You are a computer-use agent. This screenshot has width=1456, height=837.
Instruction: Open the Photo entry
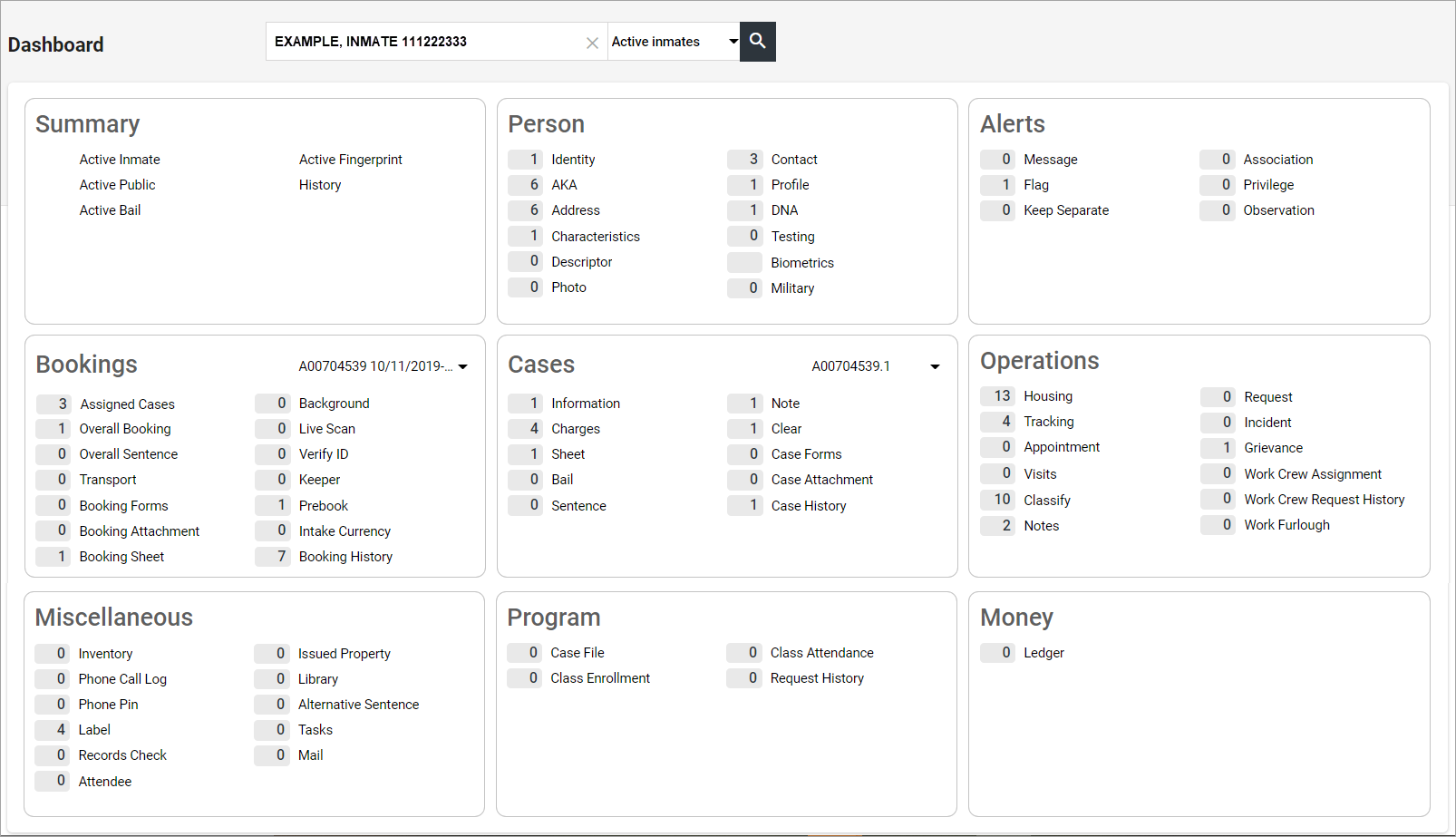(568, 287)
